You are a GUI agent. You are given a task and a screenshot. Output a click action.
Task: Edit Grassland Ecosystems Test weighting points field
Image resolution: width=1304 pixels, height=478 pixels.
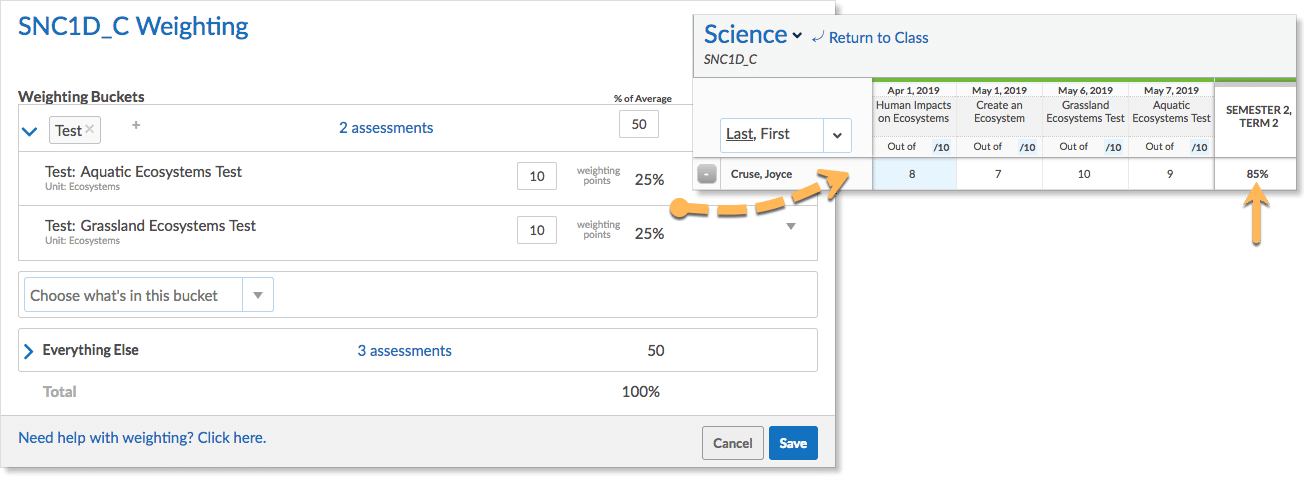point(536,231)
